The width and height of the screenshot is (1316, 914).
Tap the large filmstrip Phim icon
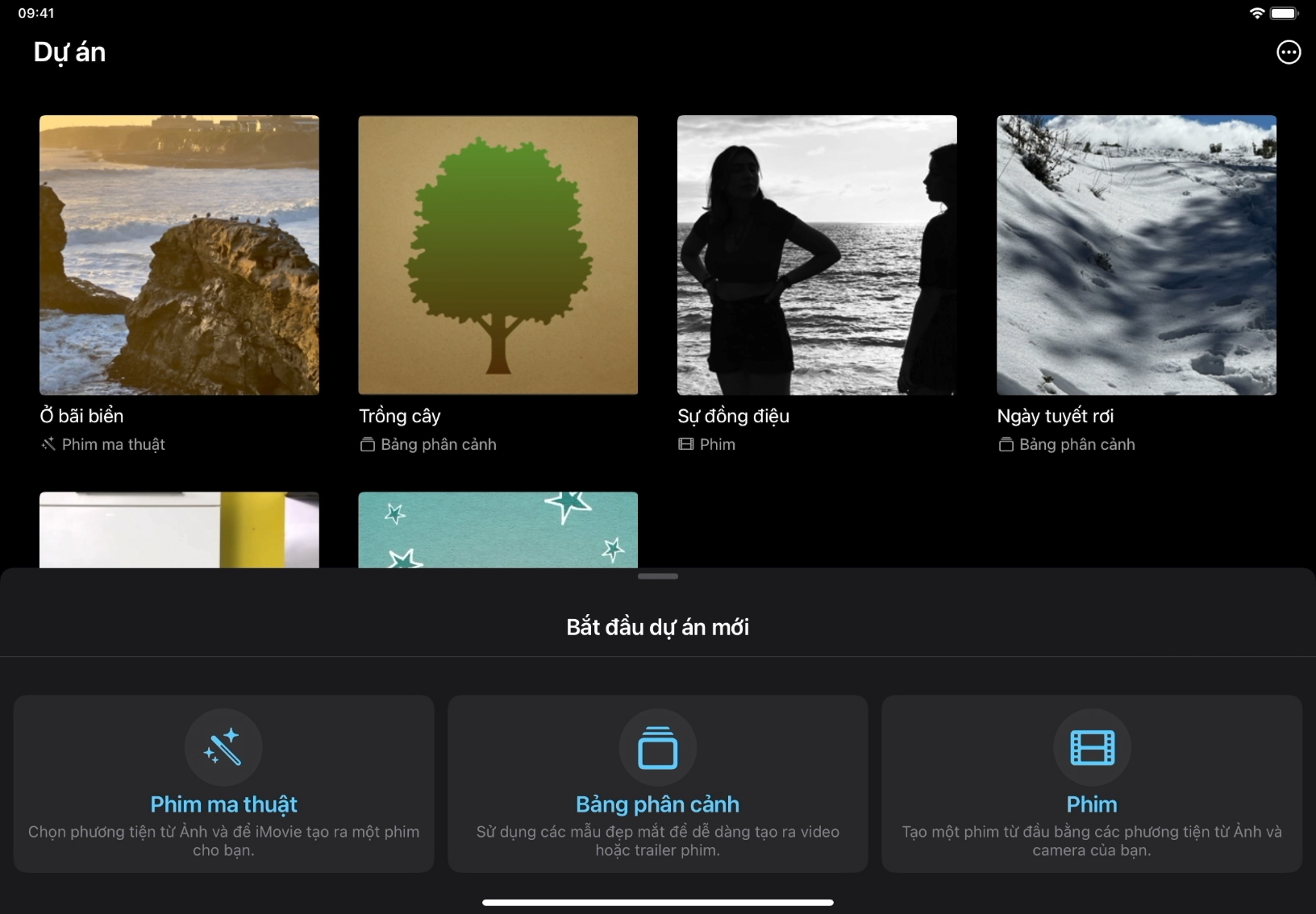1092,747
